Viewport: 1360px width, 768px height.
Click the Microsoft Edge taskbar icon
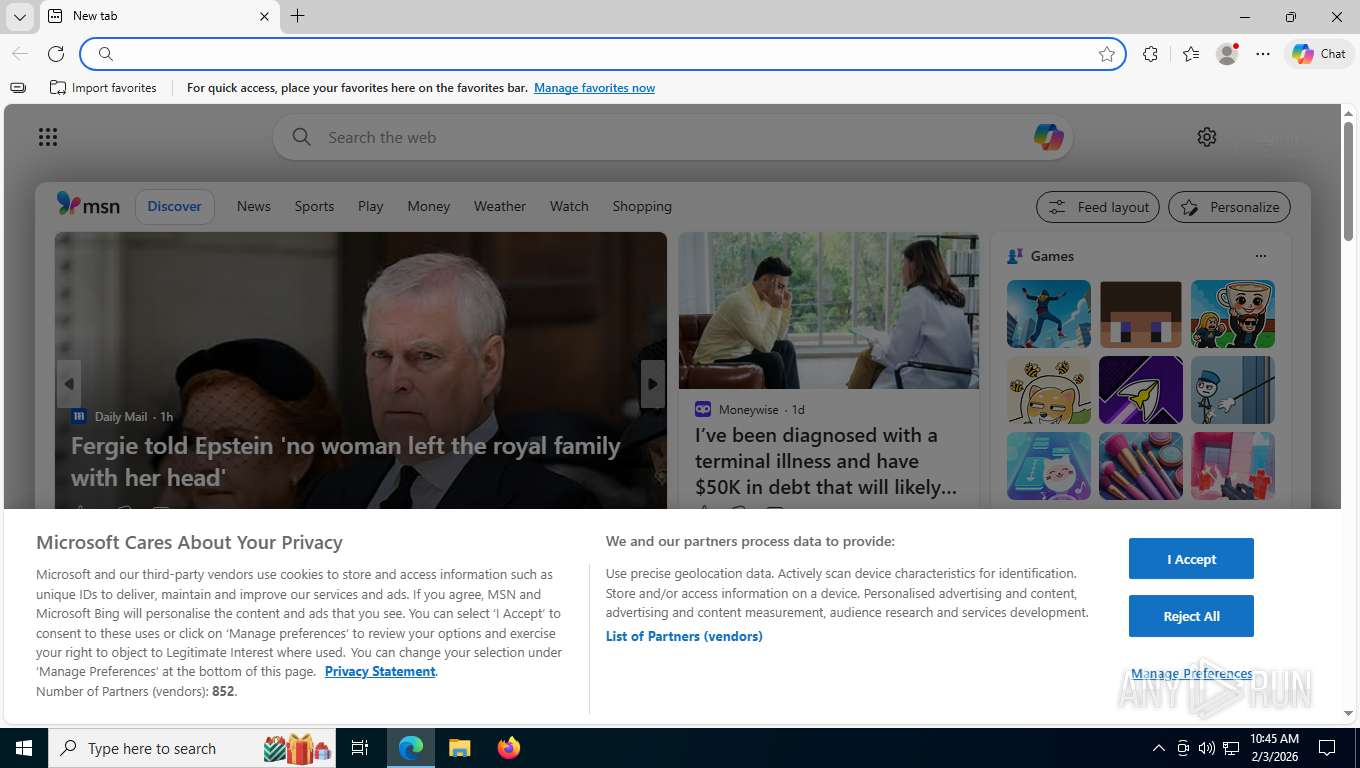click(x=411, y=748)
